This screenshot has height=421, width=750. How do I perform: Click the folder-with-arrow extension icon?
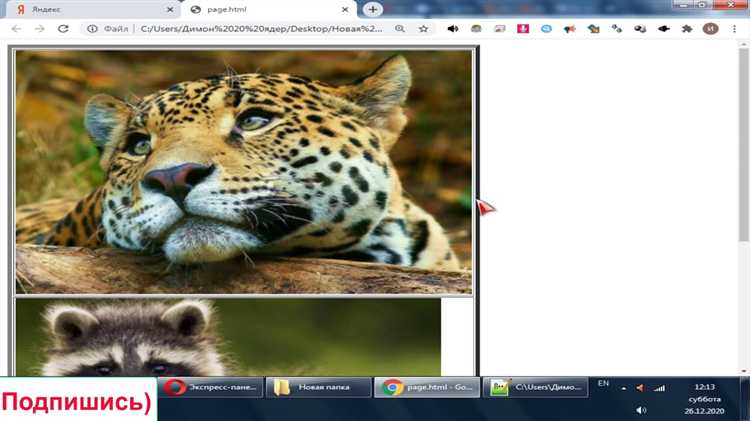pos(593,29)
